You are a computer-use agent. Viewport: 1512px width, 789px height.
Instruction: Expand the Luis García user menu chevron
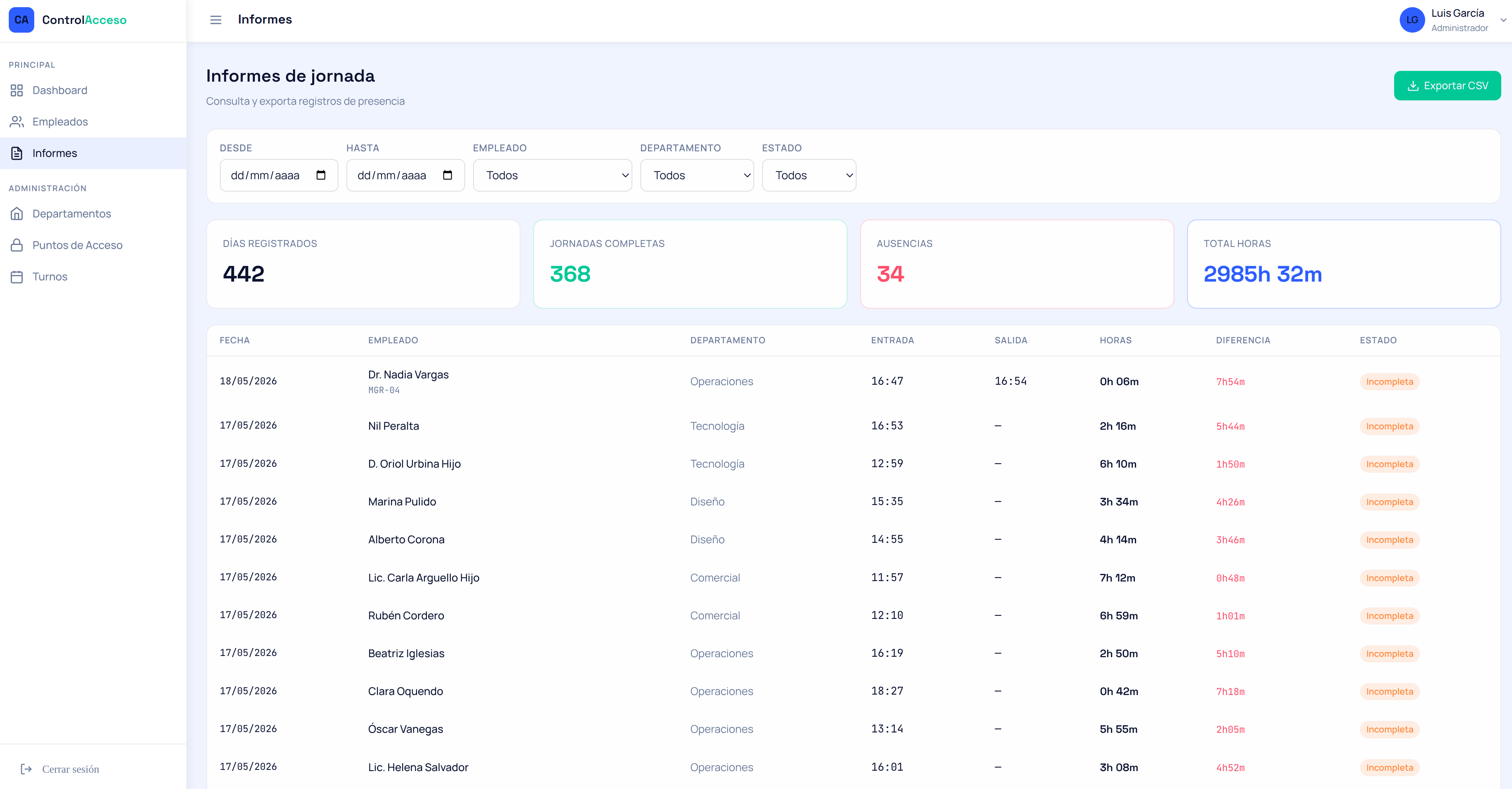coord(1503,20)
